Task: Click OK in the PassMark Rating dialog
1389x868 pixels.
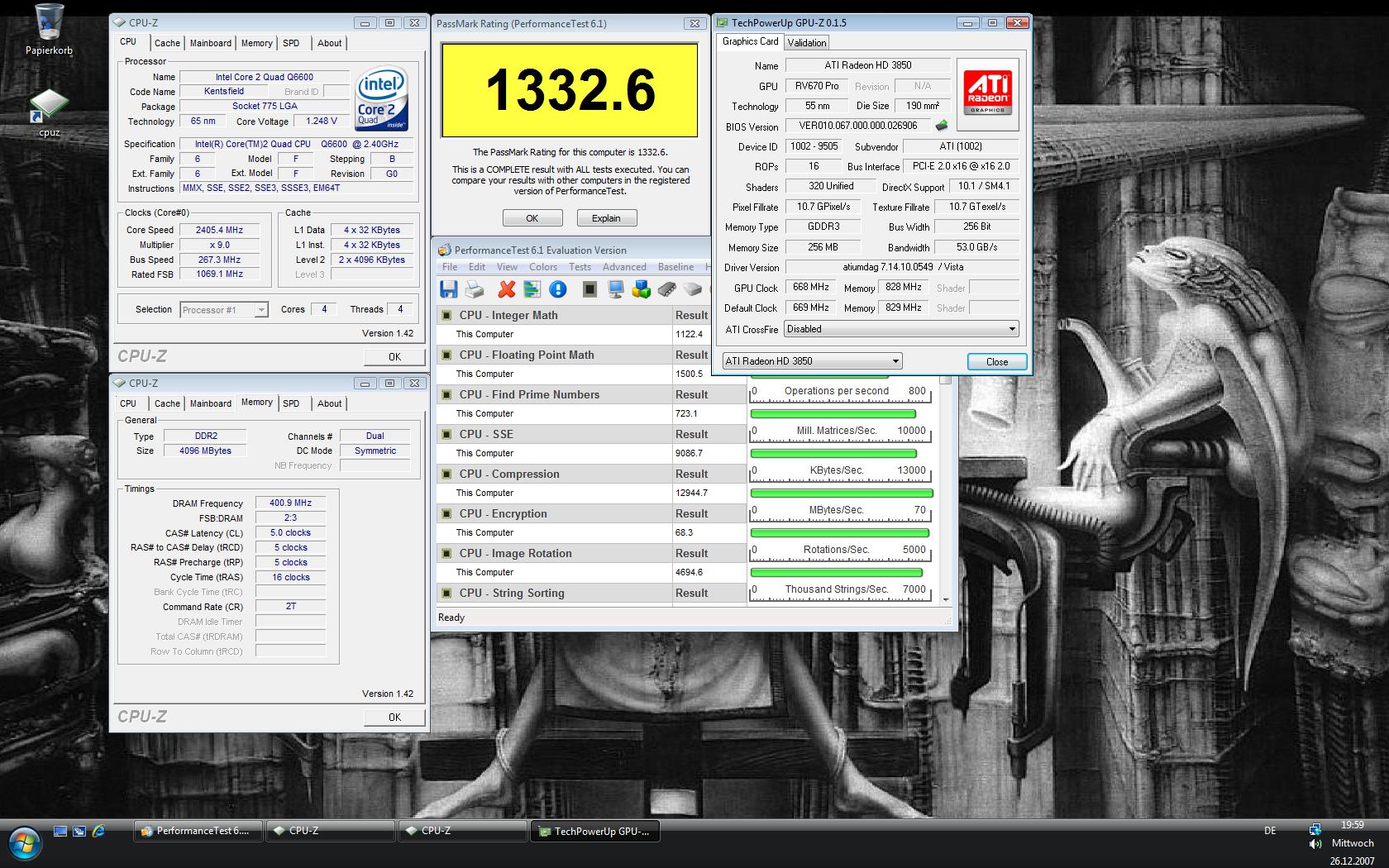Action: pyautogui.click(x=532, y=218)
